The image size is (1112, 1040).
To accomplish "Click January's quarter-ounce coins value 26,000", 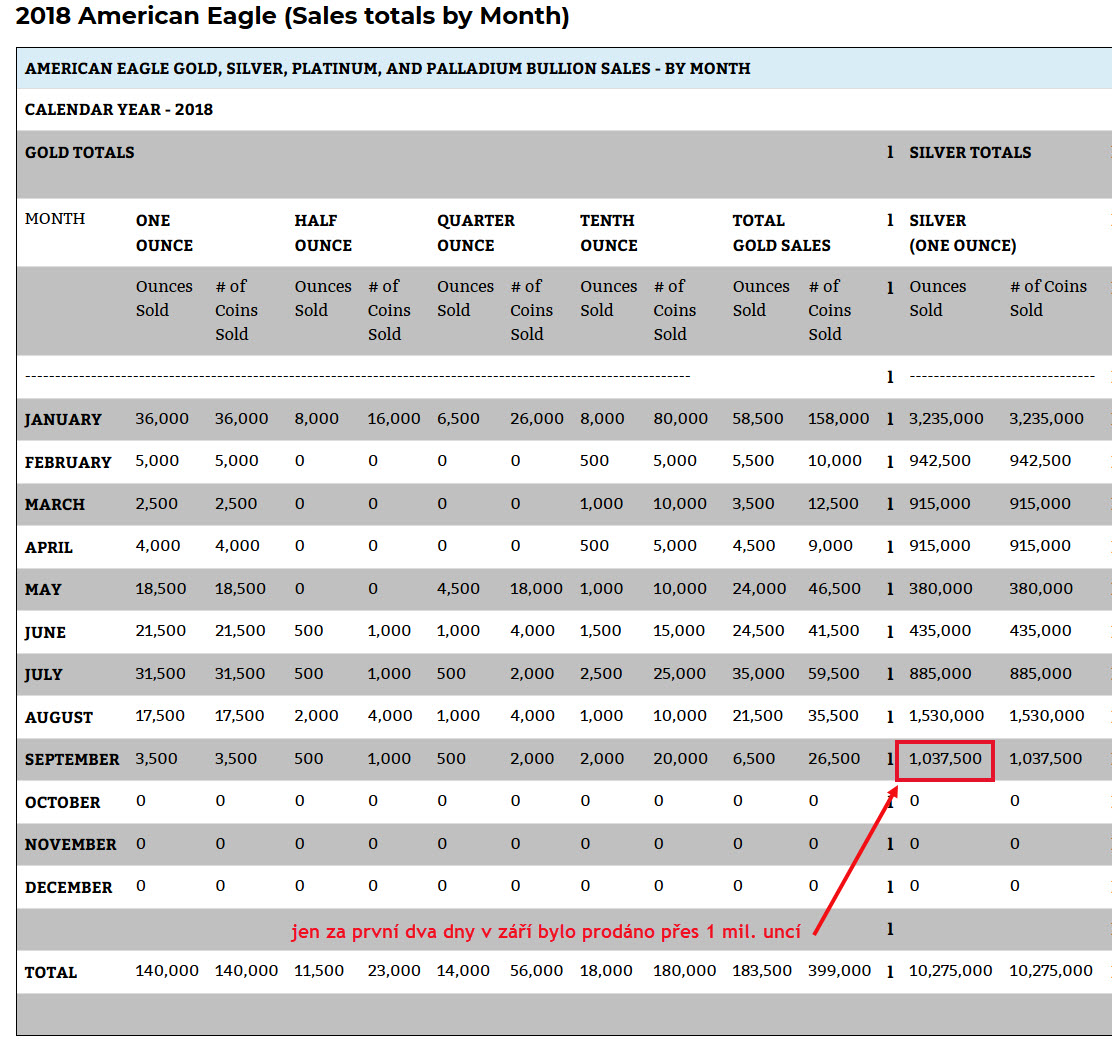I will (537, 419).
